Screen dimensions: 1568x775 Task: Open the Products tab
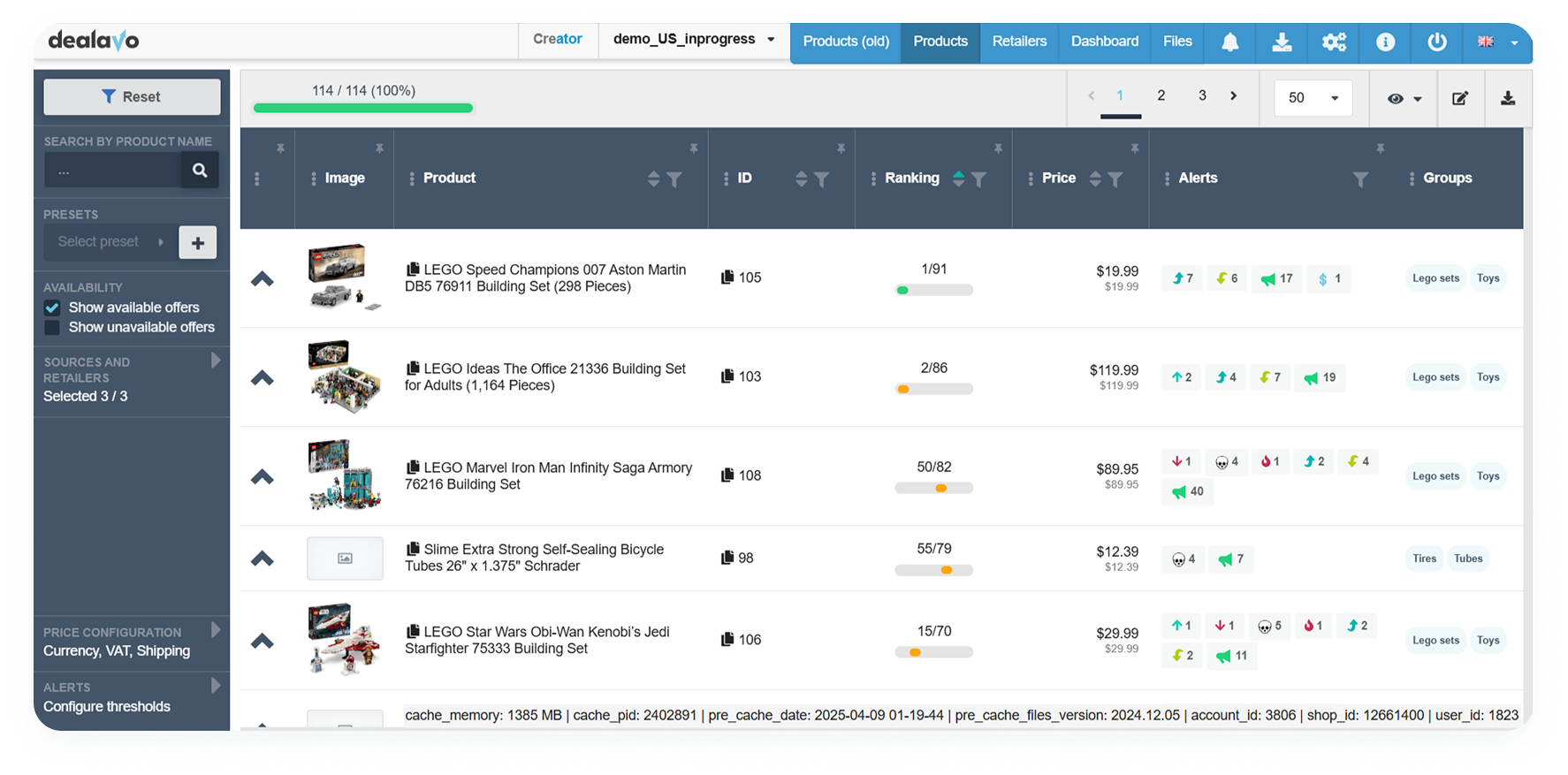[940, 42]
